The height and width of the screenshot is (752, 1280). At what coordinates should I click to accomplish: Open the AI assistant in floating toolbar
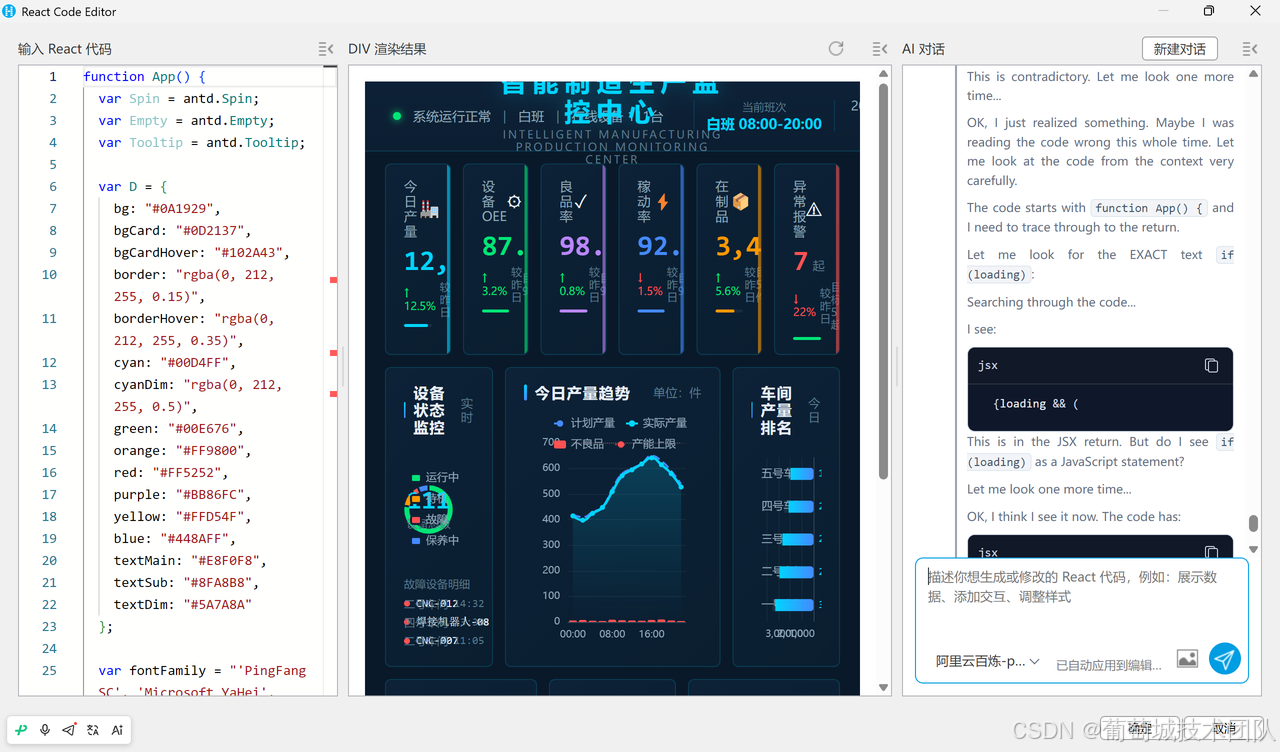click(x=117, y=730)
